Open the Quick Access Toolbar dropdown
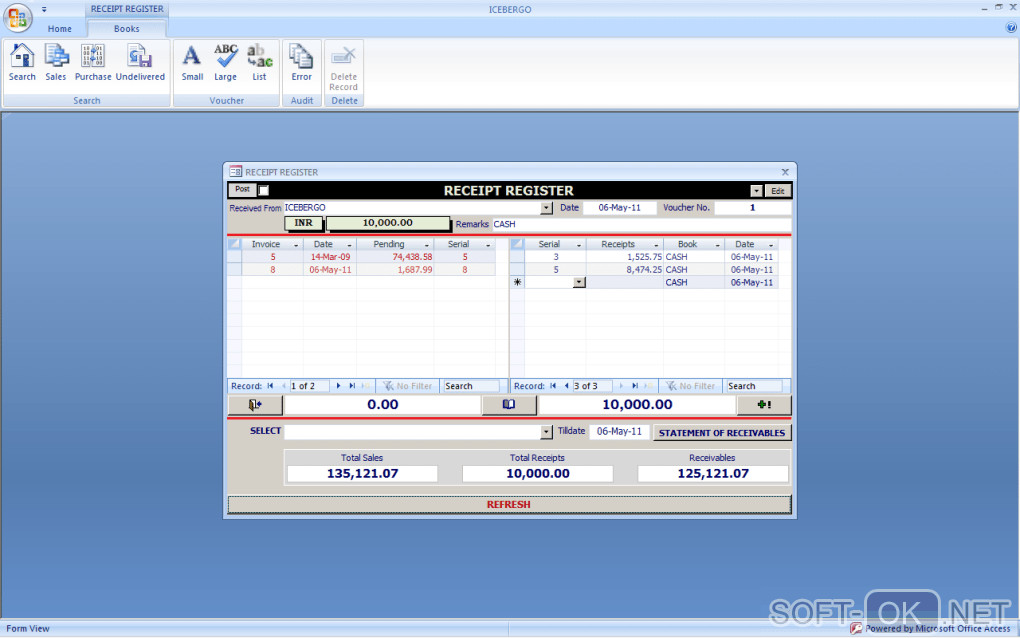Image resolution: width=1020 pixels, height=638 pixels. click(x=44, y=9)
